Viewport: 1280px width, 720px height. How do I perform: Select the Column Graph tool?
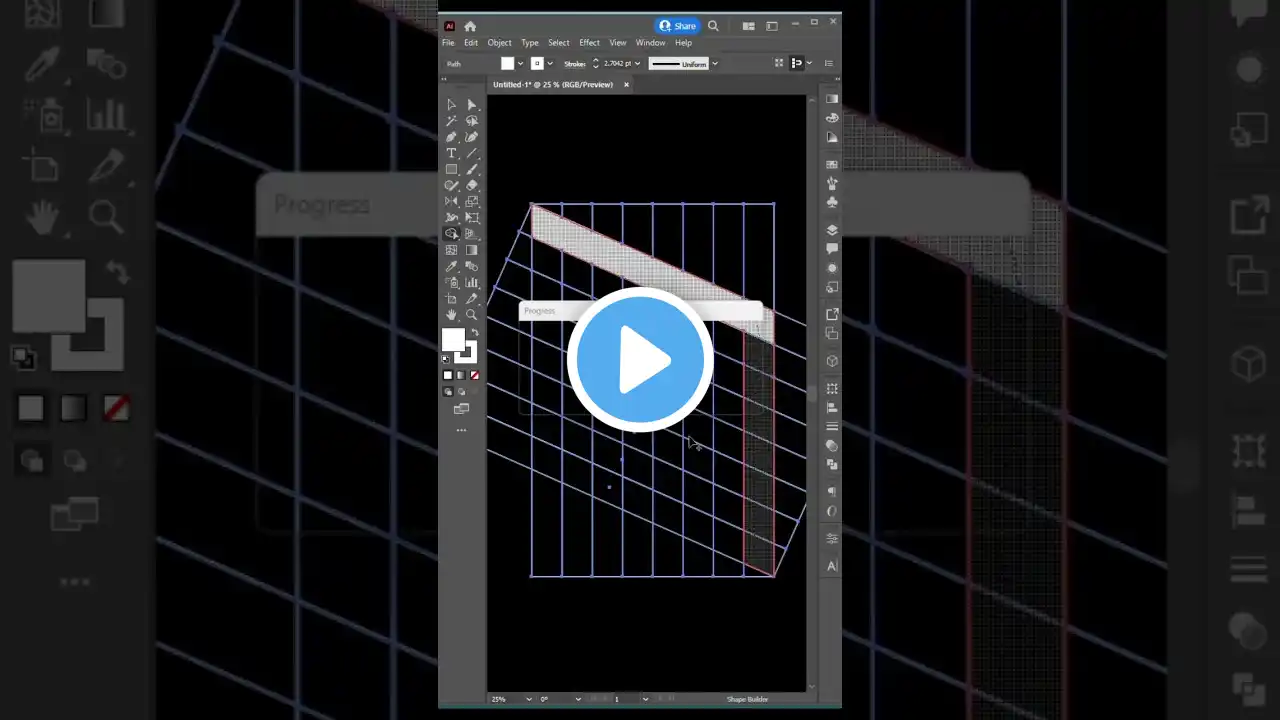tap(471, 282)
